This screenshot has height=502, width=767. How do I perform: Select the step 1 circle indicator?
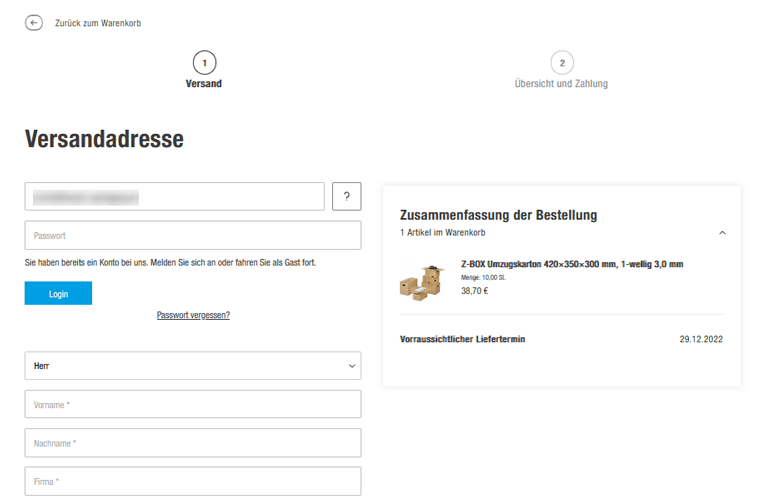[204, 62]
